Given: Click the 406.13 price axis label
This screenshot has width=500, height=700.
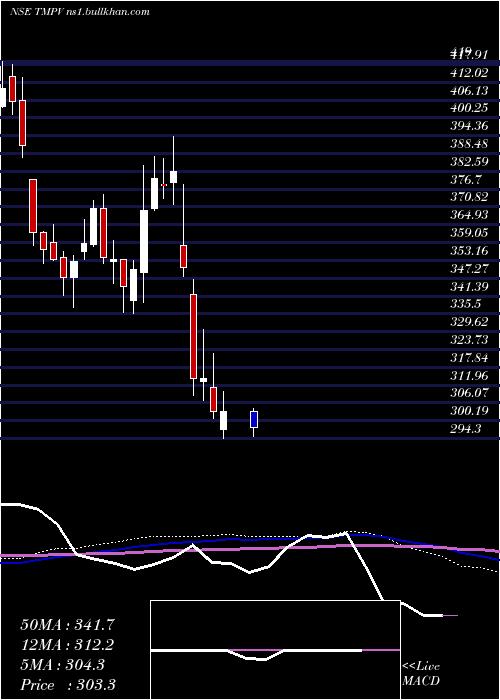Looking at the screenshot, I should coord(469,90).
